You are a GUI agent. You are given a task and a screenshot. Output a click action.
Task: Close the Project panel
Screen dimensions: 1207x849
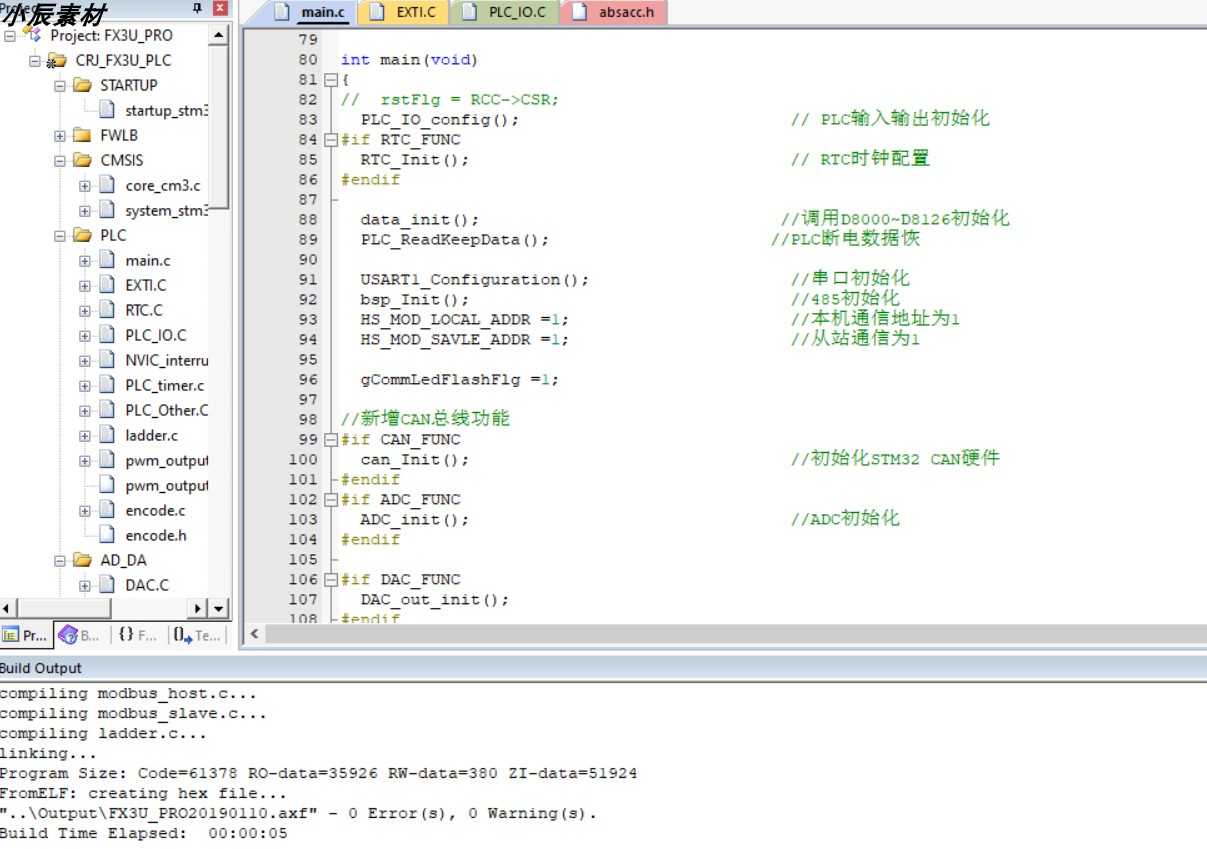(220, 7)
